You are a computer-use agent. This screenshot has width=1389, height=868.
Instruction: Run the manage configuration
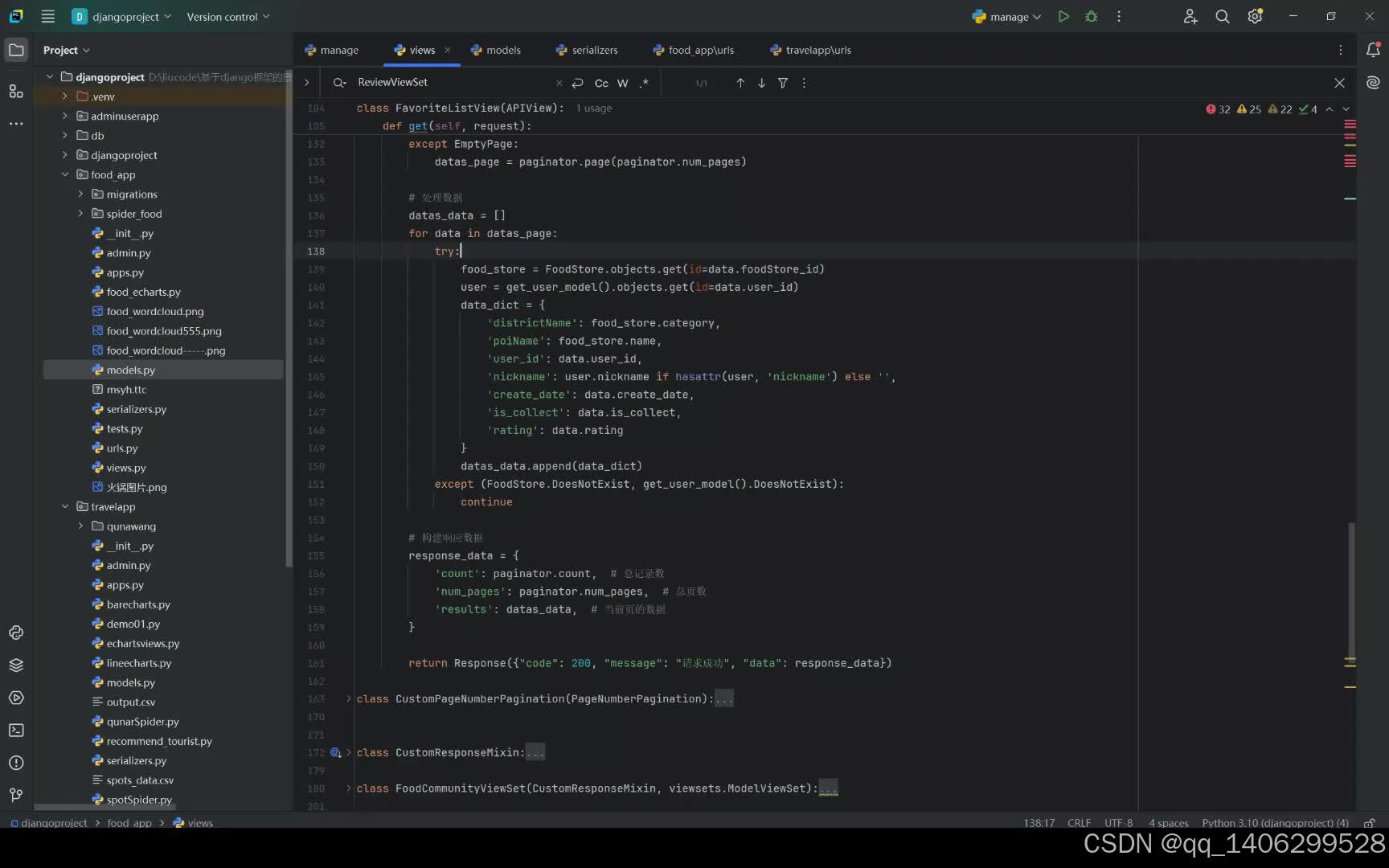pyautogui.click(x=1063, y=16)
